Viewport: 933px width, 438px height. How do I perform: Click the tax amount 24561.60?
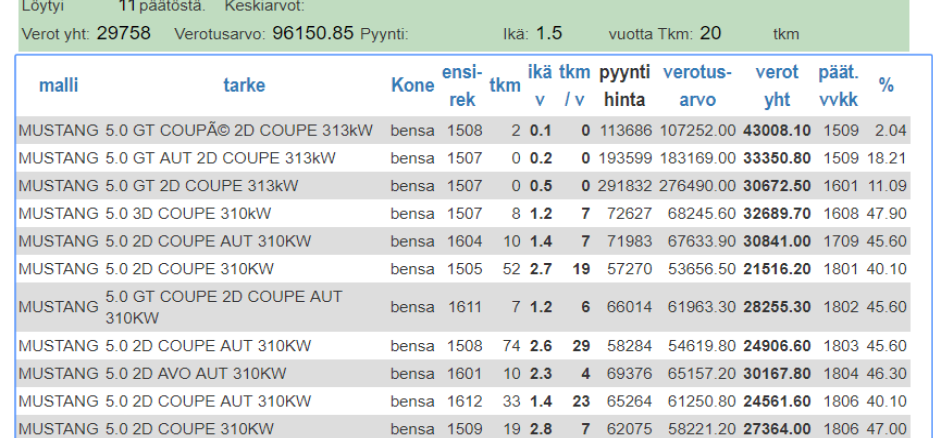click(x=777, y=401)
